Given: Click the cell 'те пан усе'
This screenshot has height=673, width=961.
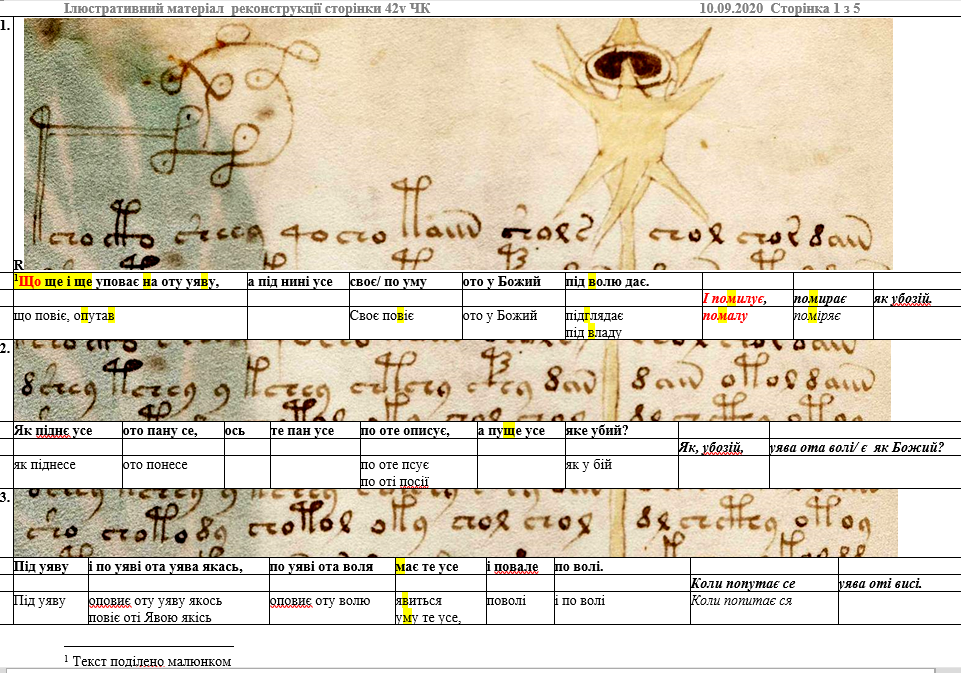Looking at the screenshot, I should [x=315, y=430].
